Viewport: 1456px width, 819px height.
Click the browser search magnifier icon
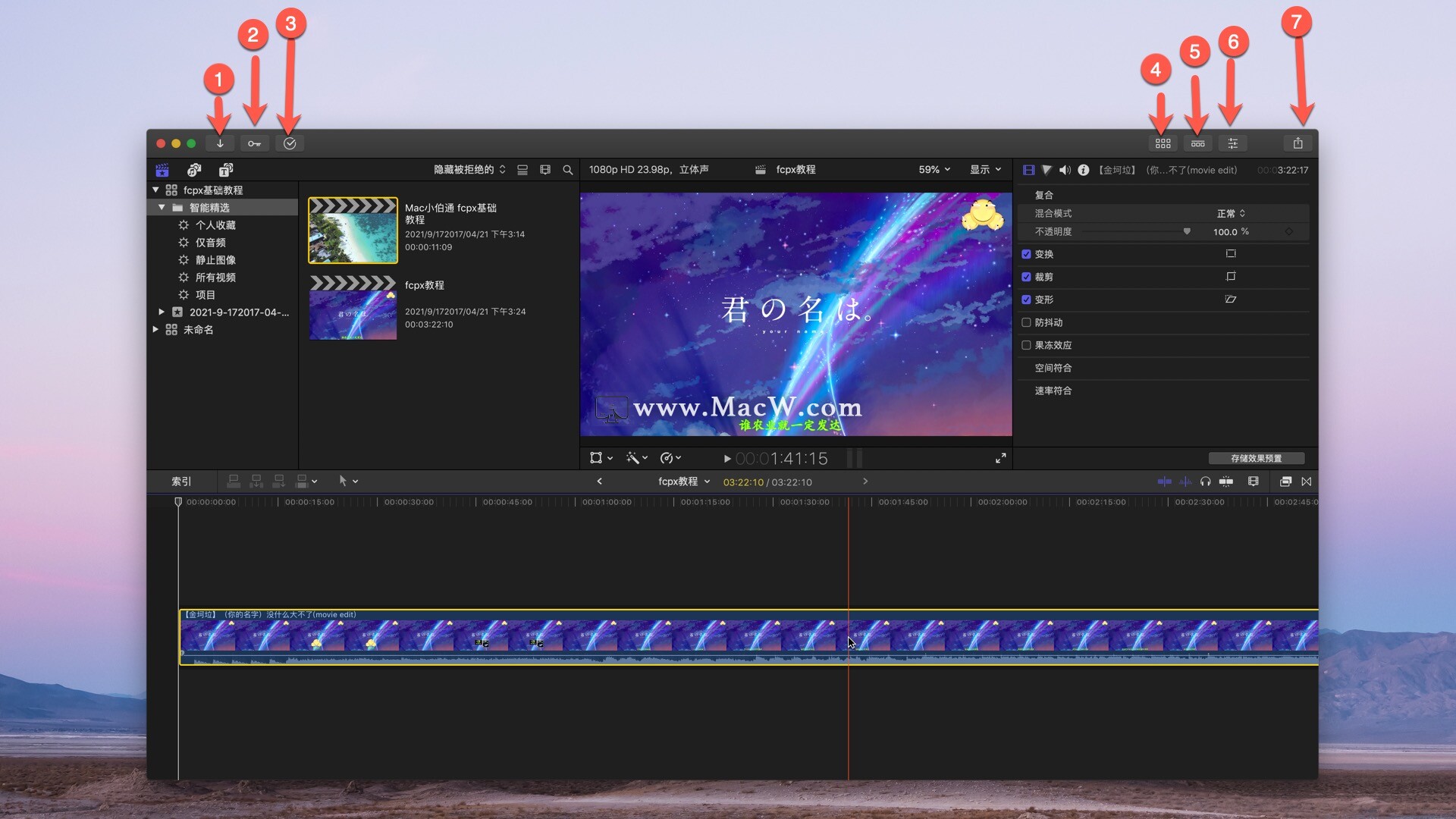[567, 170]
